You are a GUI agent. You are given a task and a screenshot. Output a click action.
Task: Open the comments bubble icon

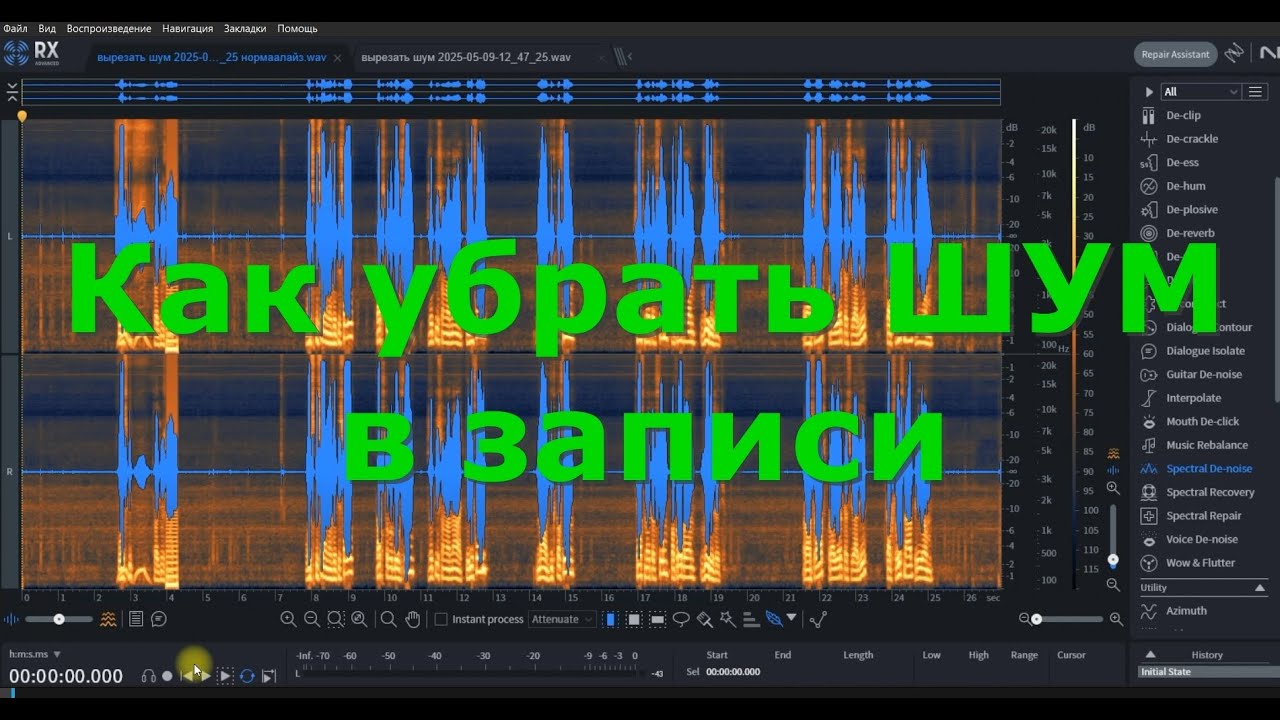tap(158, 619)
